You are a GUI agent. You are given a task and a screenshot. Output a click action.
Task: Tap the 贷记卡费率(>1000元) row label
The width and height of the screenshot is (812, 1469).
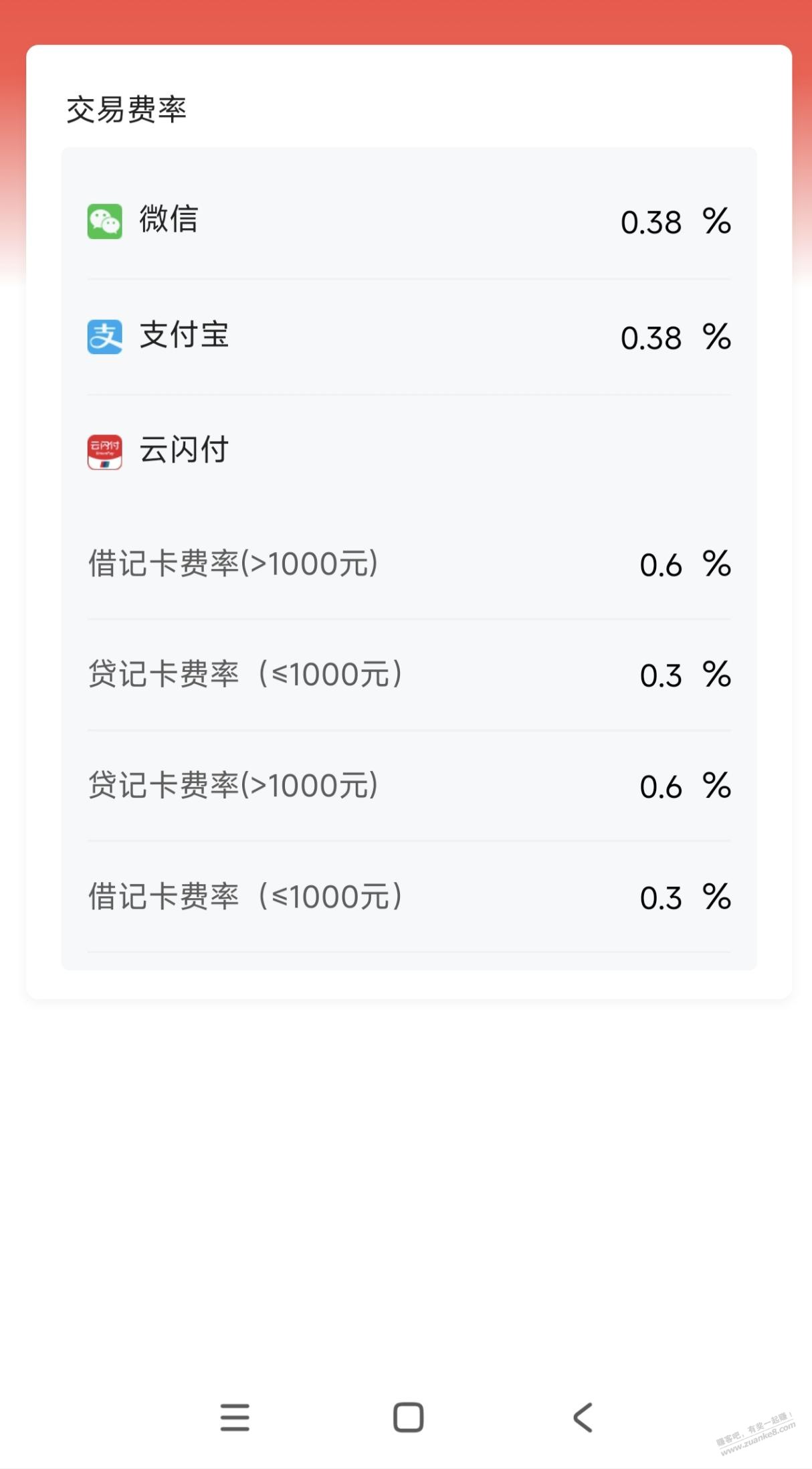233,786
